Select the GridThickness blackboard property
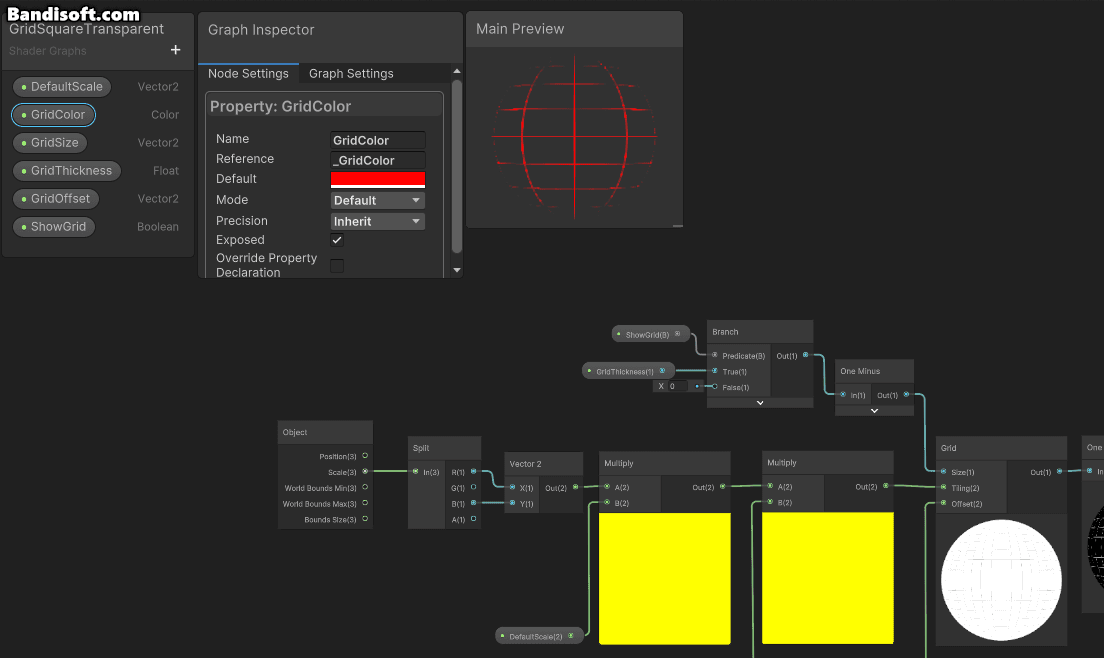Image resolution: width=1104 pixels, height=658 pixels. [x=67, y=170]
